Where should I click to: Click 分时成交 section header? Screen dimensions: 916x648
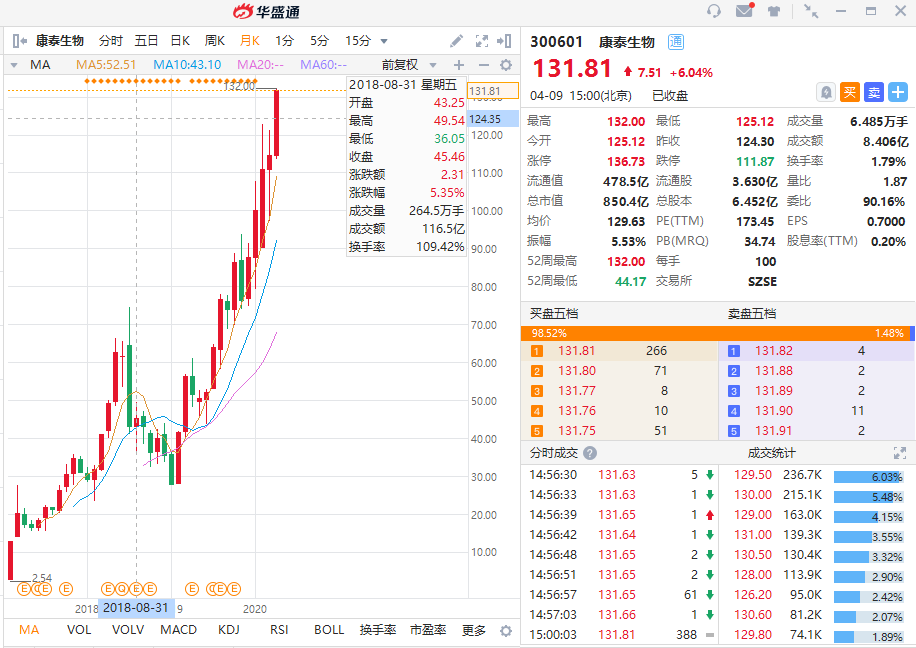(x=554, y=453)
